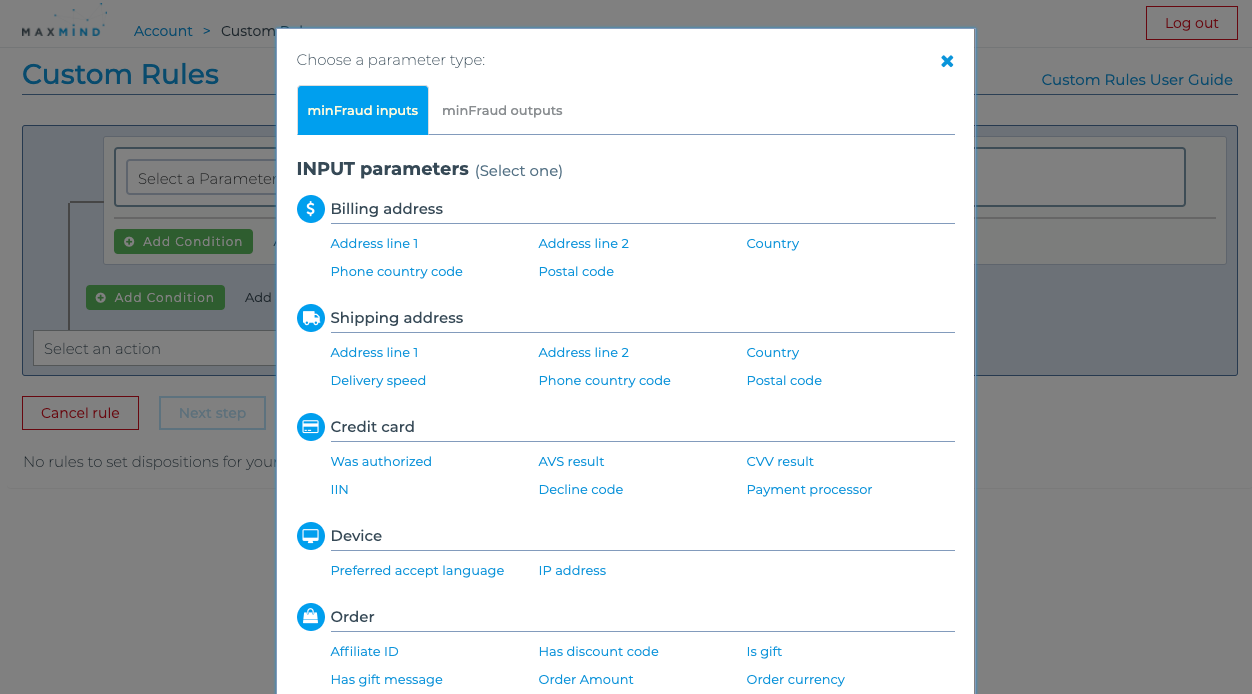This screenshot has width=1252, height=694.
Task: Click the Shipping address truck icon
Action: click(311, 318)
